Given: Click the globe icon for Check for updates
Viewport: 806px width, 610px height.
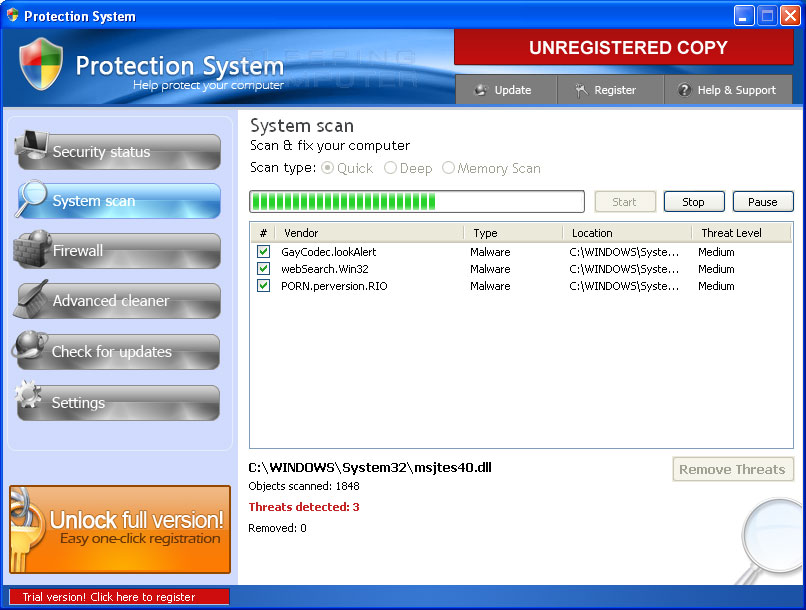Looking at the screenshot, I should (29, 349).
